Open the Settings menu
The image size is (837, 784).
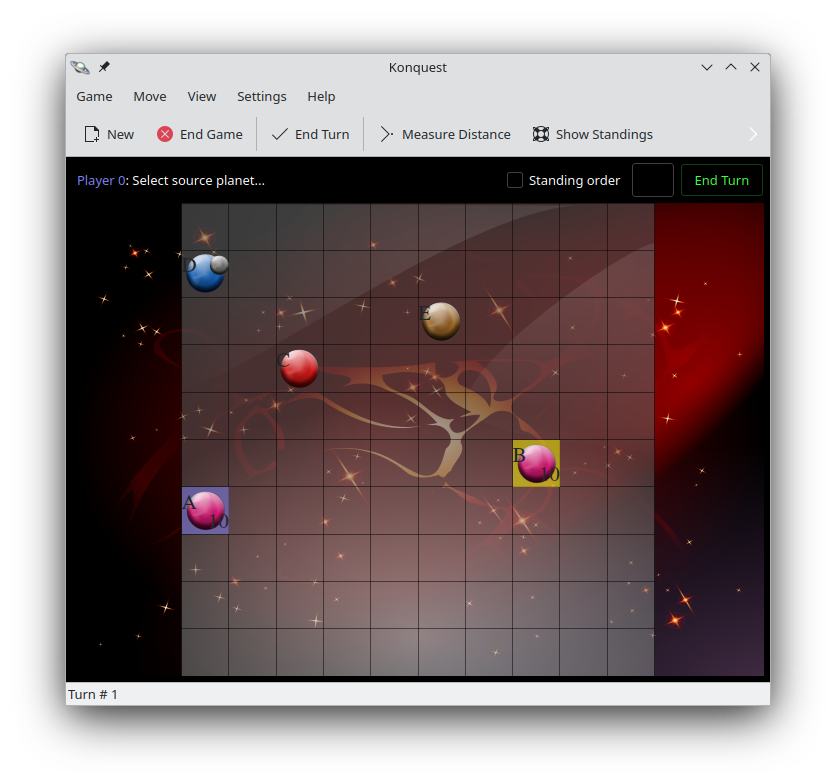tap(261, 96)
